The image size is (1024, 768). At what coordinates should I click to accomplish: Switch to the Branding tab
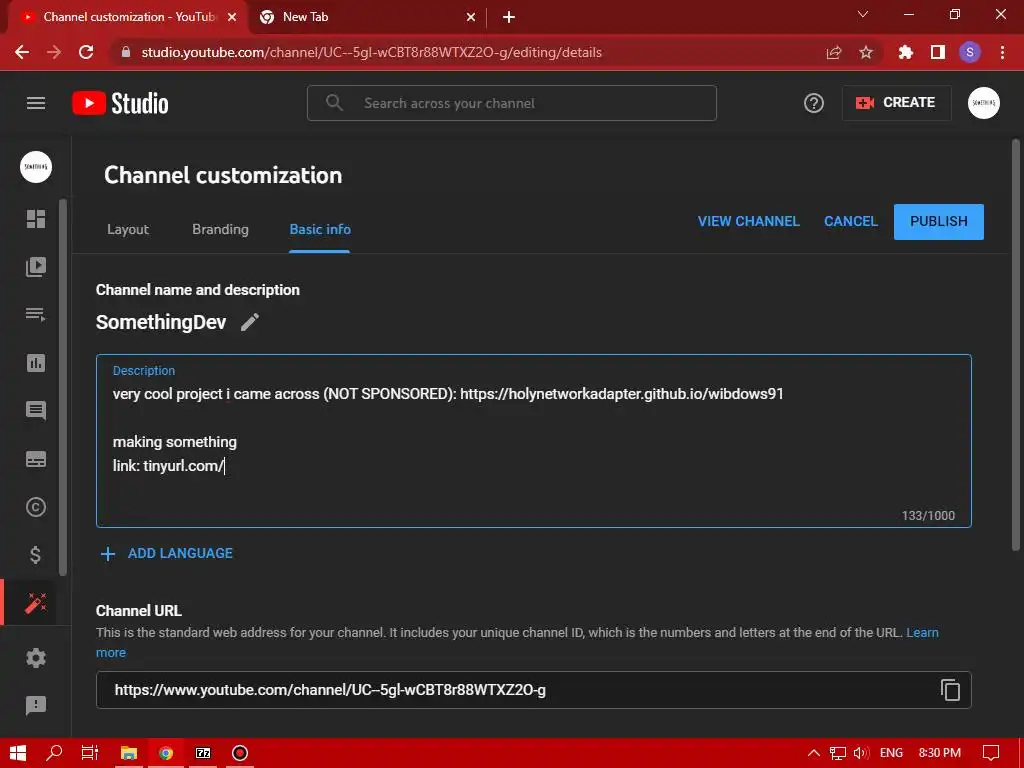(220, 229)
